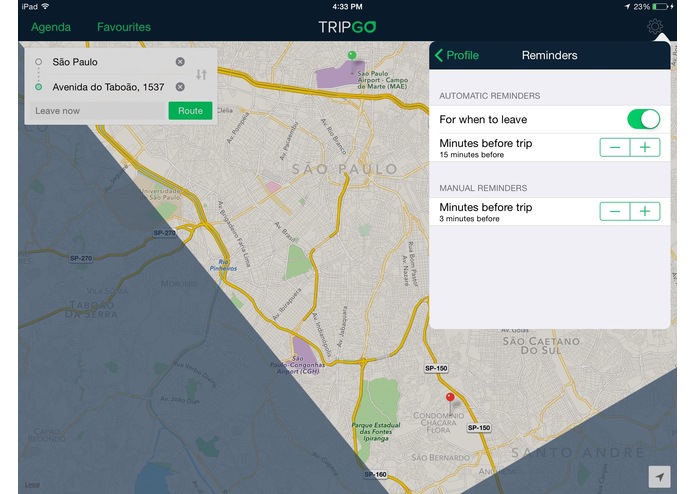This screenshot has width=695, height=494.
Task: Tap the 3 minutes before text
Action: pyautogui.click(x=469, y=218)
